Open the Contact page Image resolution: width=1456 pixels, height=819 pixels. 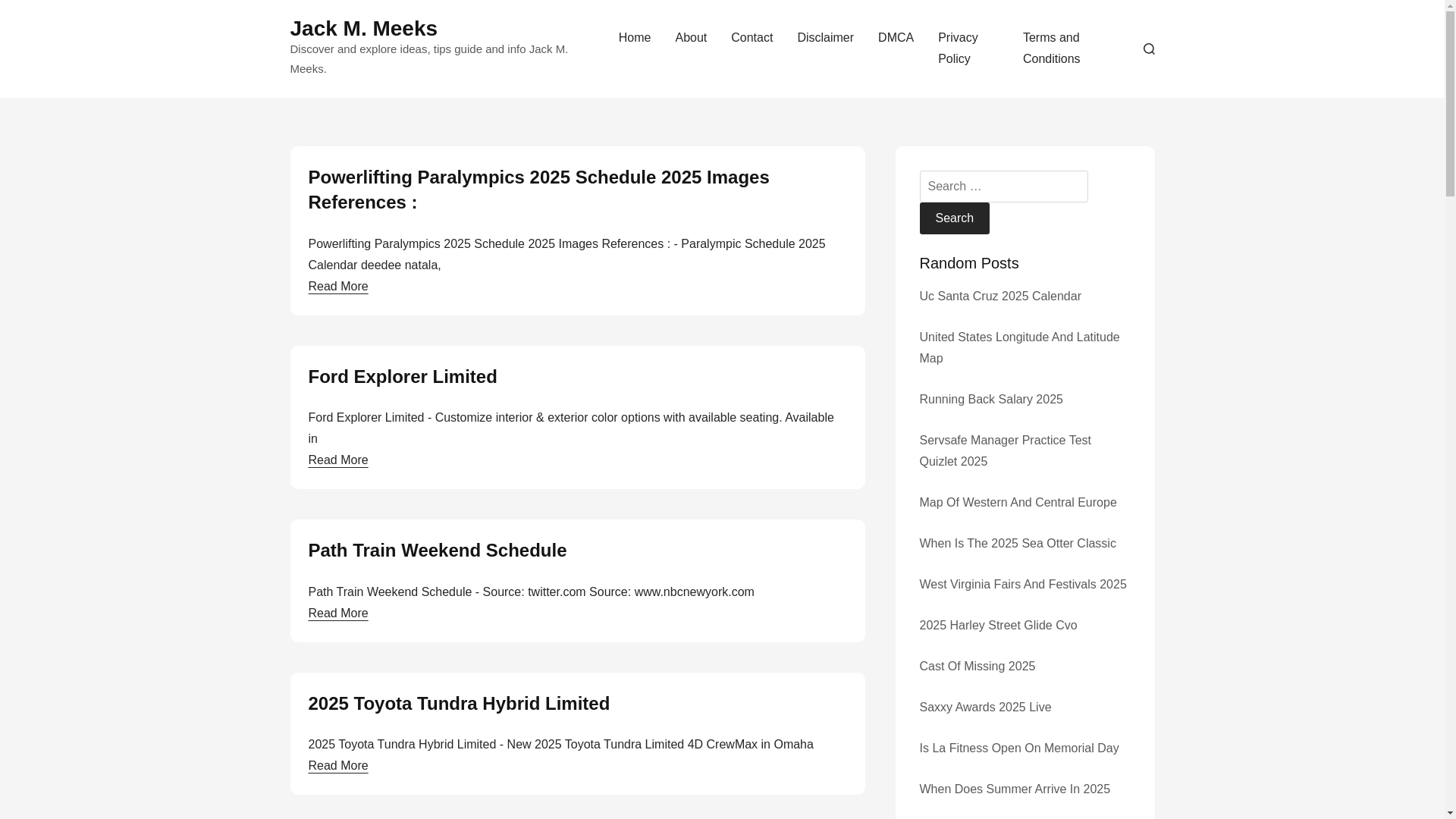click(752, 38)
